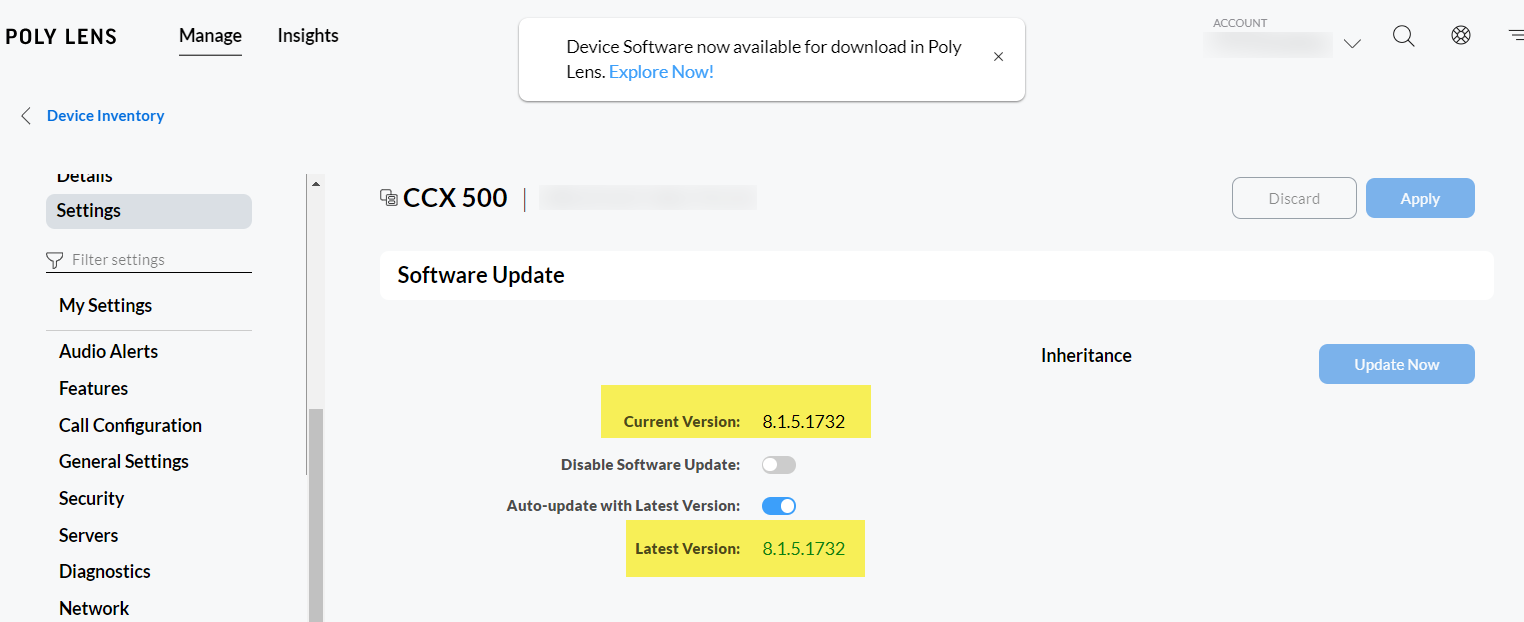Copy the device name using the icon beside CCX 500
Screen dimensions: 1524x622
pyautogui.click(x=389, y=196)
